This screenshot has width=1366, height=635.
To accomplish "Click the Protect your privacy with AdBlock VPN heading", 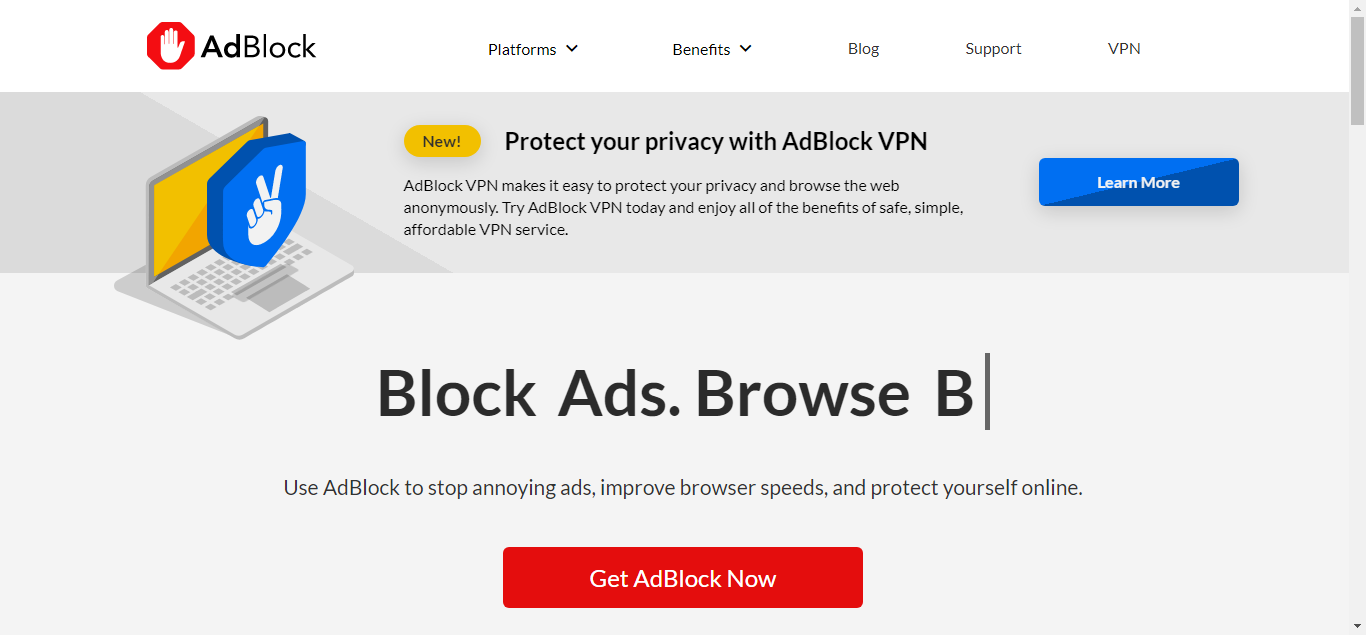I will click(x=716, y=141).
